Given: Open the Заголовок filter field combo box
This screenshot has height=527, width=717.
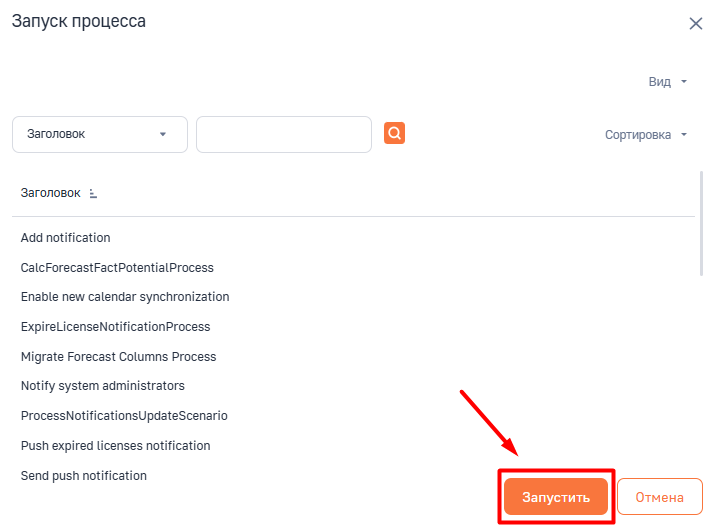Looking at the screenshot, I should (x=100, y=134).
